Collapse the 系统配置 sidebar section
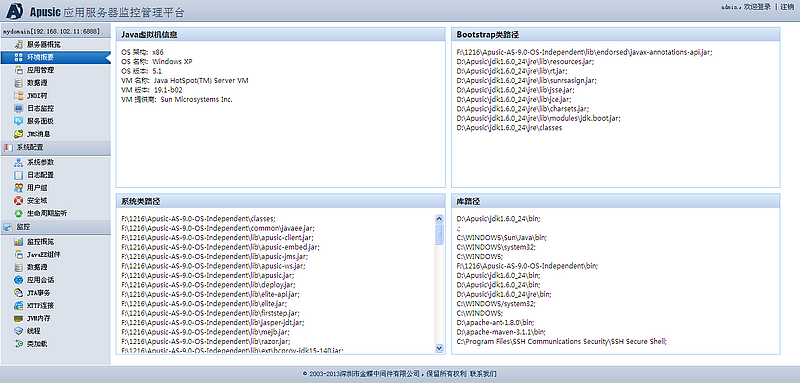 coord(55,147)
